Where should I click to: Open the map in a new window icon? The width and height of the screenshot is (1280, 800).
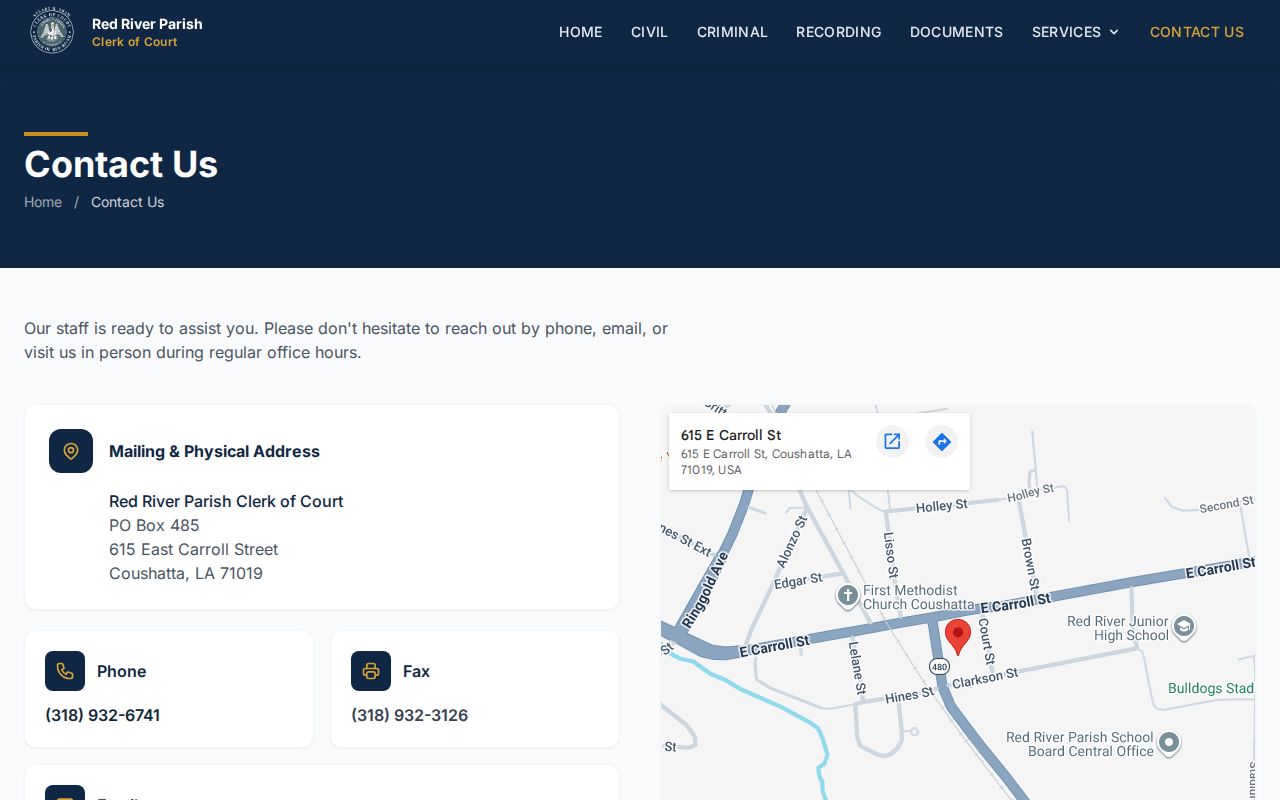pos(892,441)
